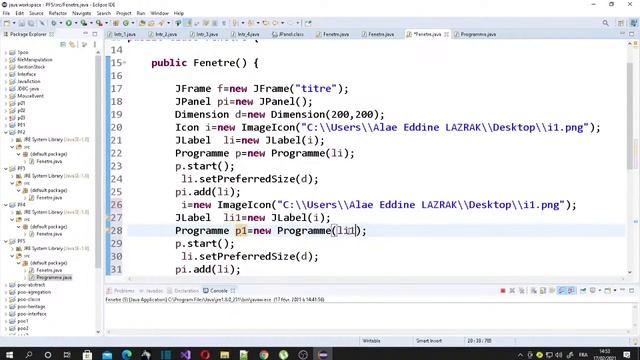Screen dimensions: 640x360
Task: Toggle Word Wrap in Console toolbar
Action: (552, 291)
